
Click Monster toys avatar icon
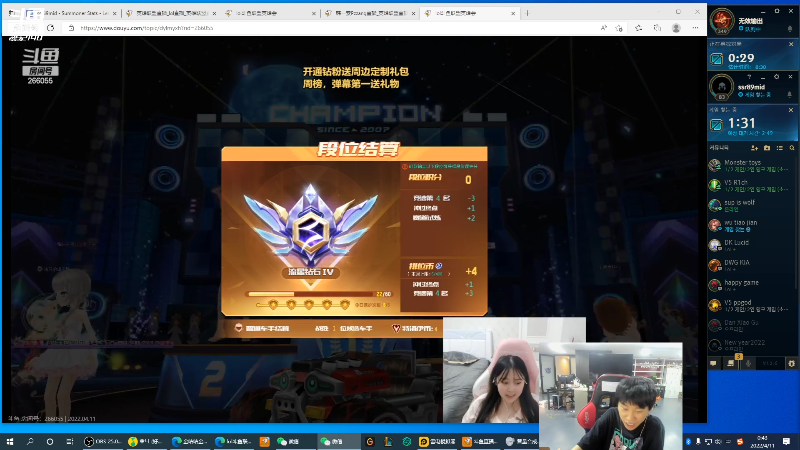coord(715,165)
